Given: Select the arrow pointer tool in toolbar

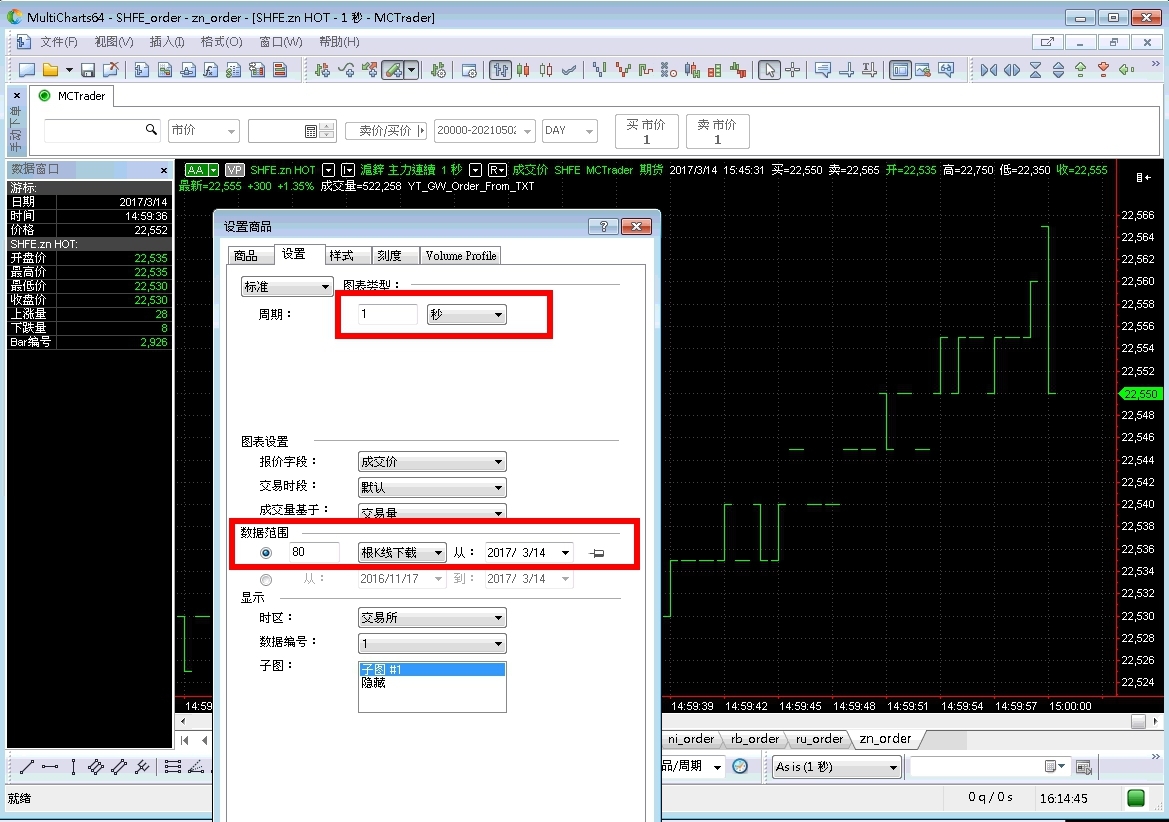Looking at the screenshot, I should point(768,70).
